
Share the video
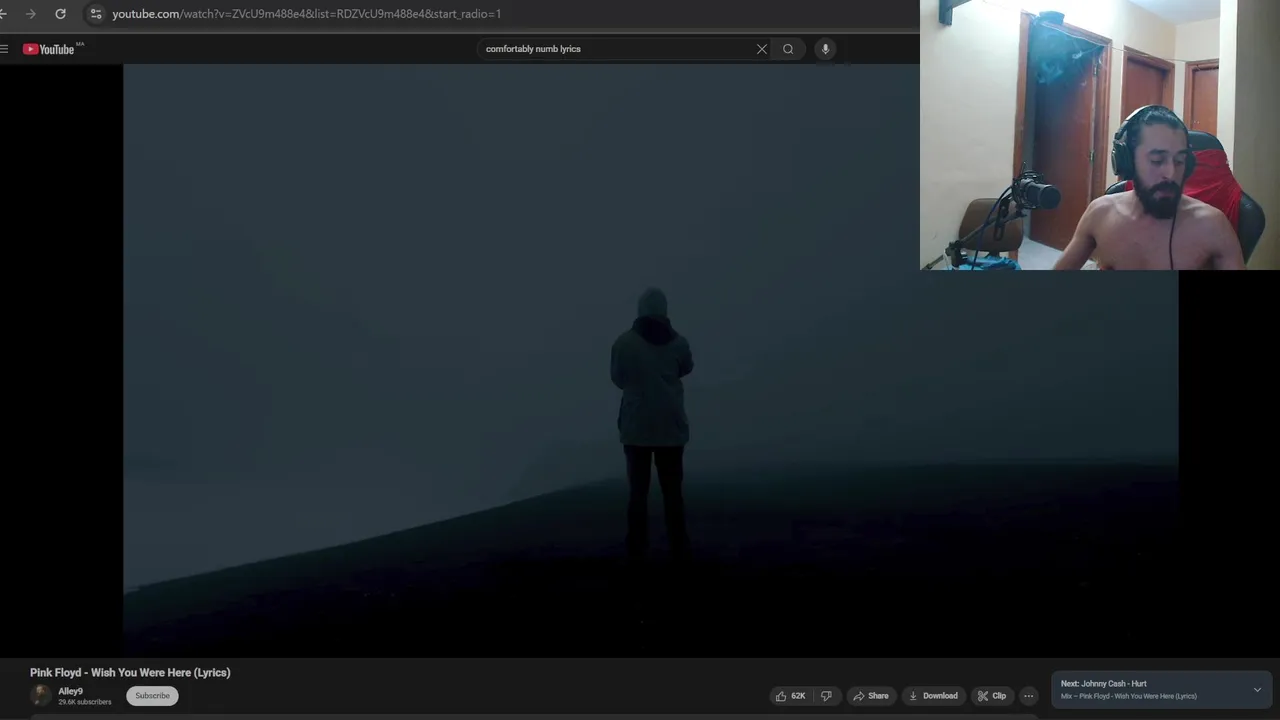[x=870, y=696]
